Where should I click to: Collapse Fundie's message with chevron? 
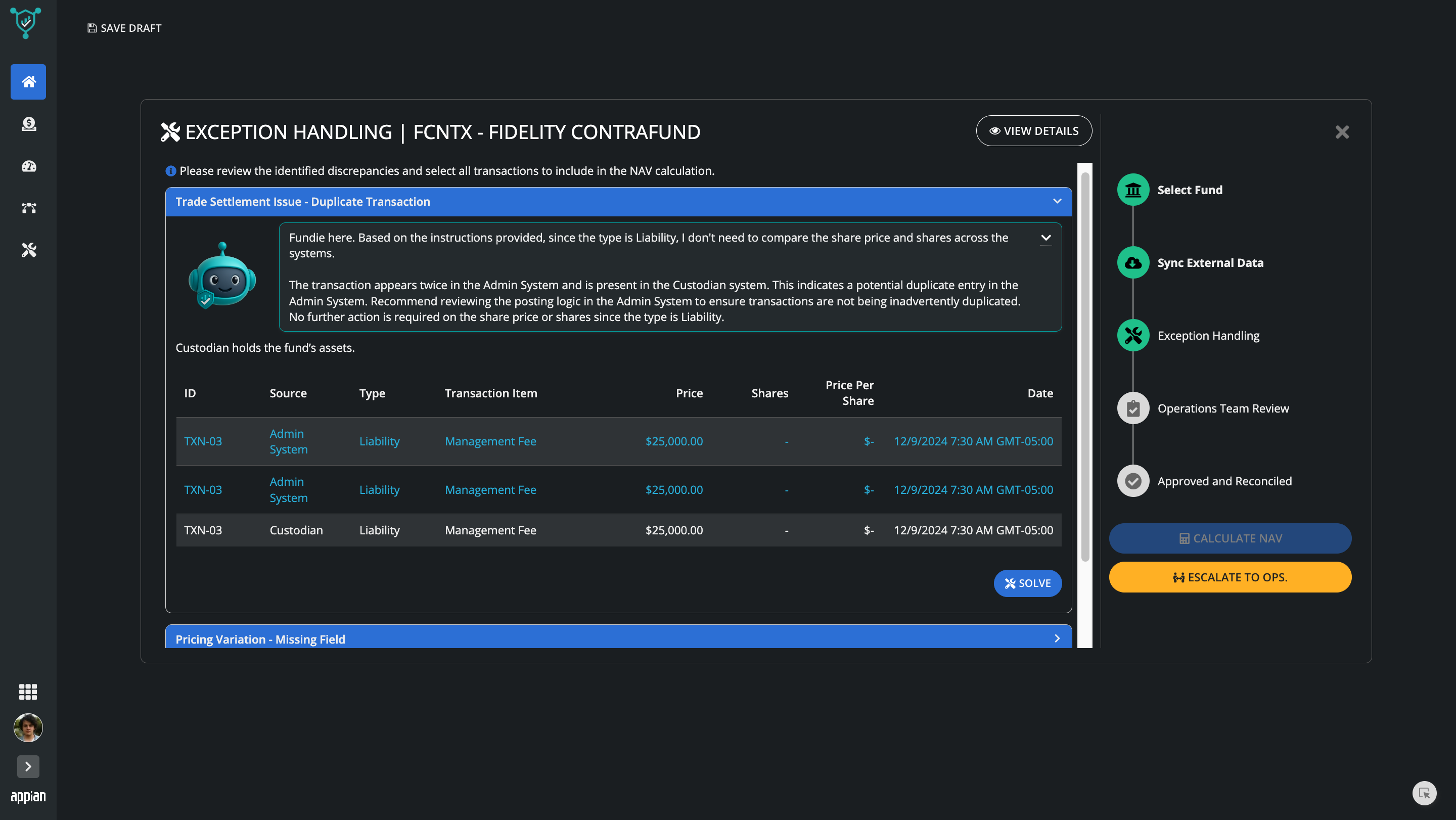coord(1045,238)
